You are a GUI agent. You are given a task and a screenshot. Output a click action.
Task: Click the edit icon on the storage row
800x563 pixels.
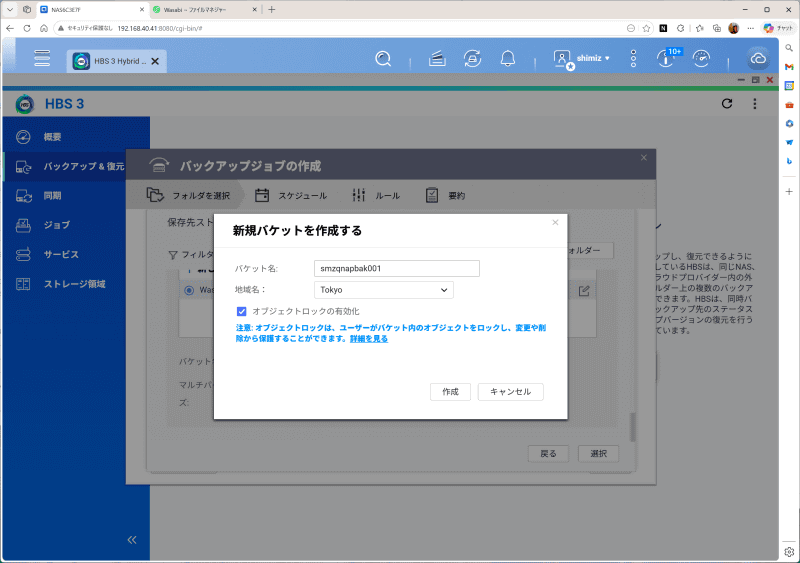[x=584, y=291]
